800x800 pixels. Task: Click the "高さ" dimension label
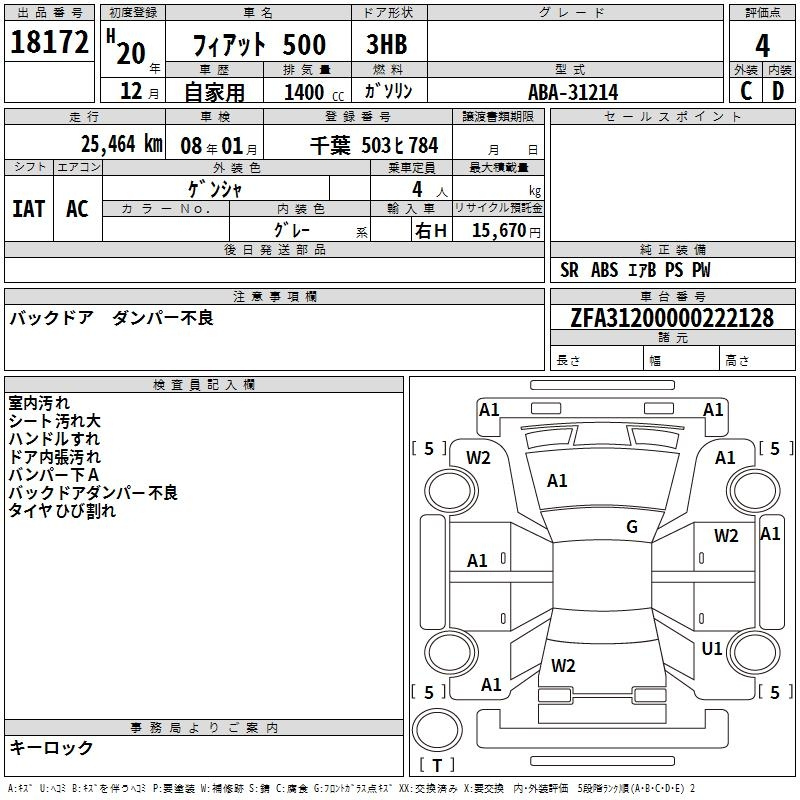[x=738, y=361]
